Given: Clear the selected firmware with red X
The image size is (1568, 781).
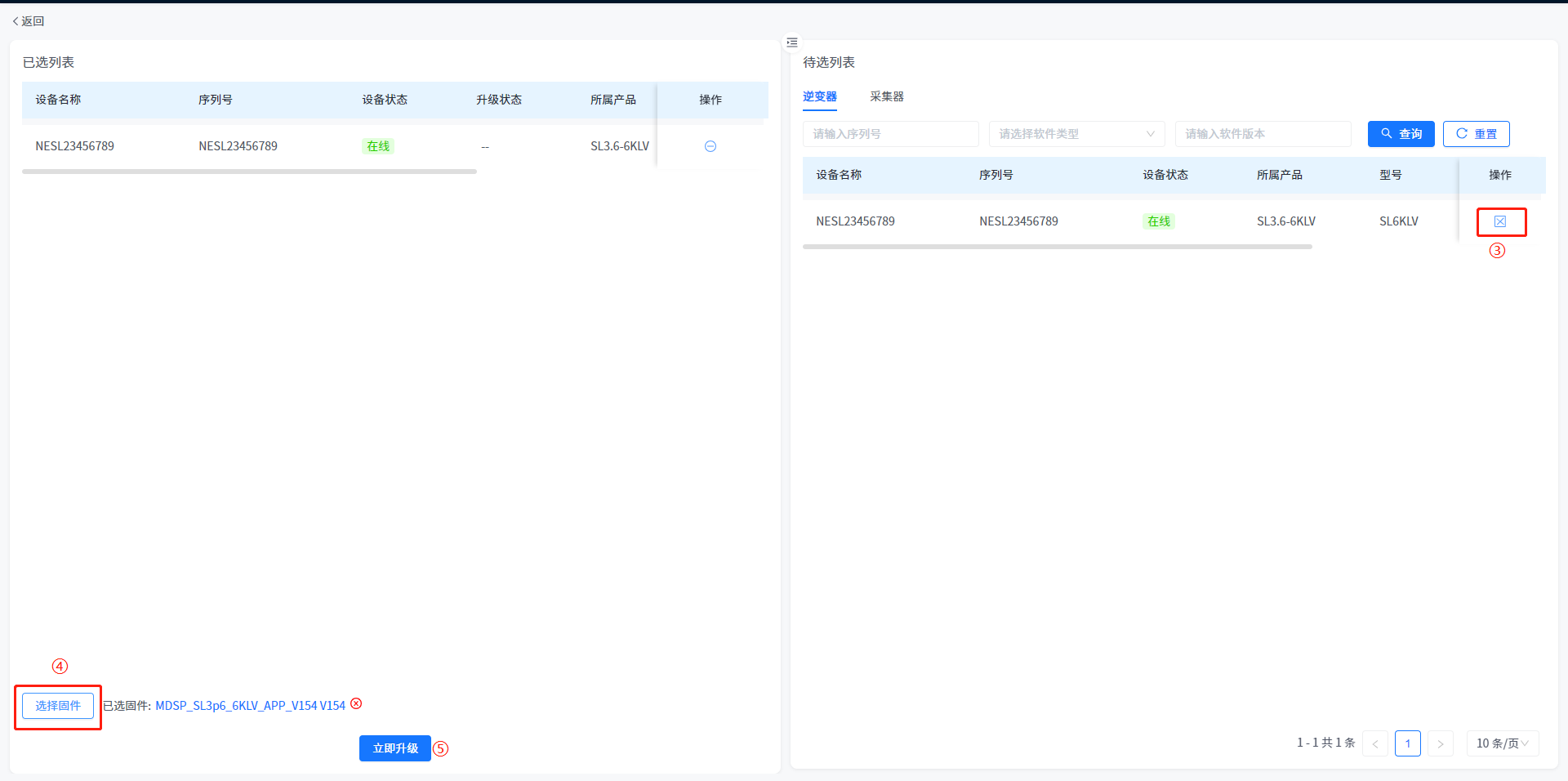Looking at the screenshot, I should 356,704.
